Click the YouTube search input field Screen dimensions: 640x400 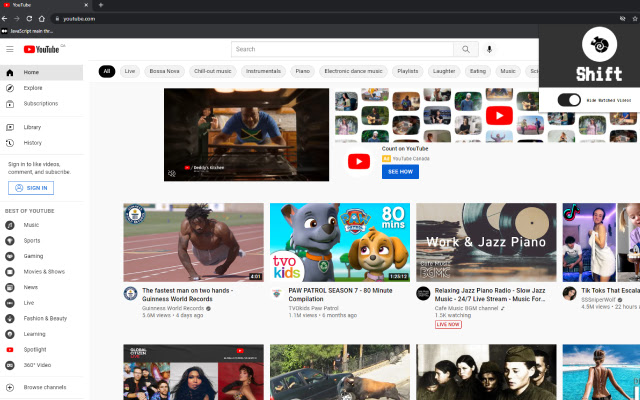[342, 49]
